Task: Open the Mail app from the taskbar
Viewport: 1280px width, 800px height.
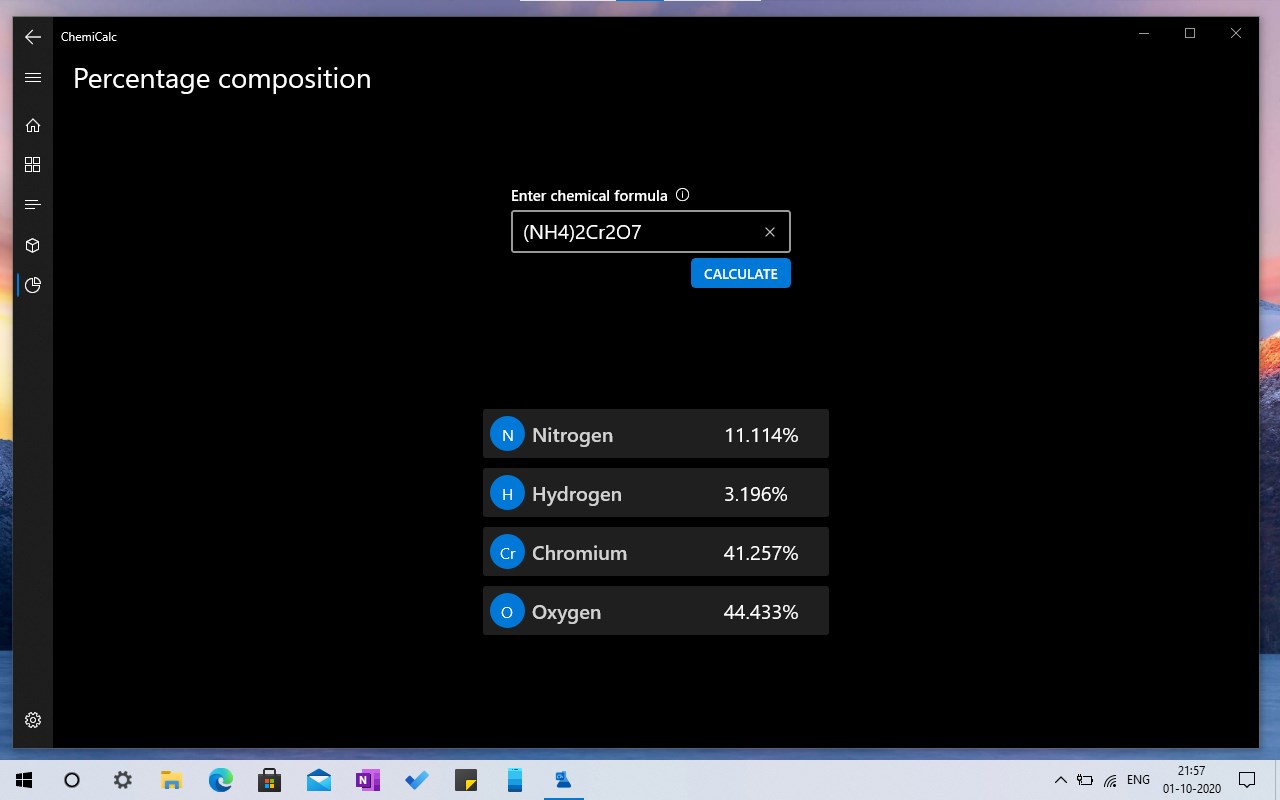Action: pyautogui.click(x=318, y=780)
